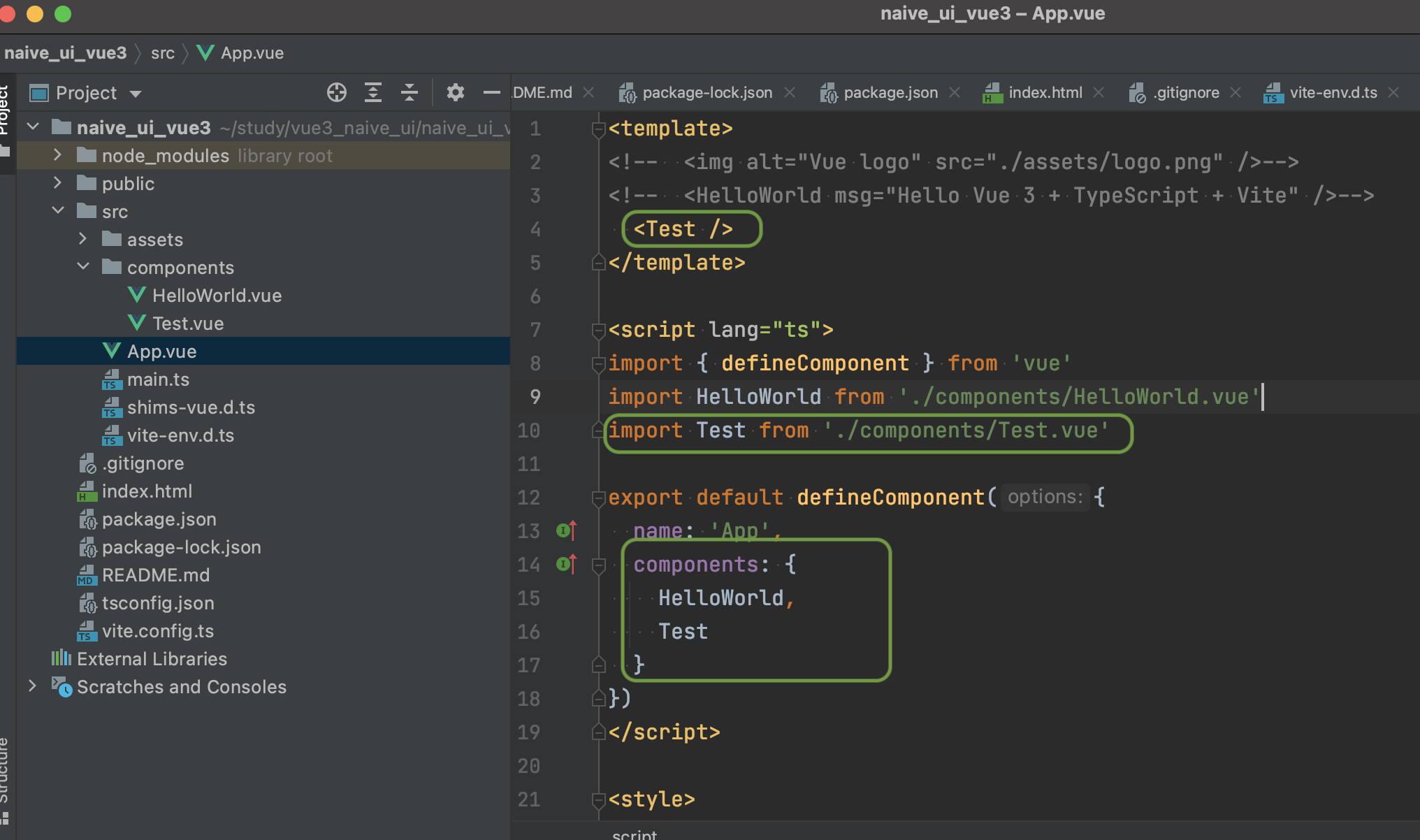
Task: Click the locate file crosshair icon
Action: pyautogui.click(x=336, y=92)
